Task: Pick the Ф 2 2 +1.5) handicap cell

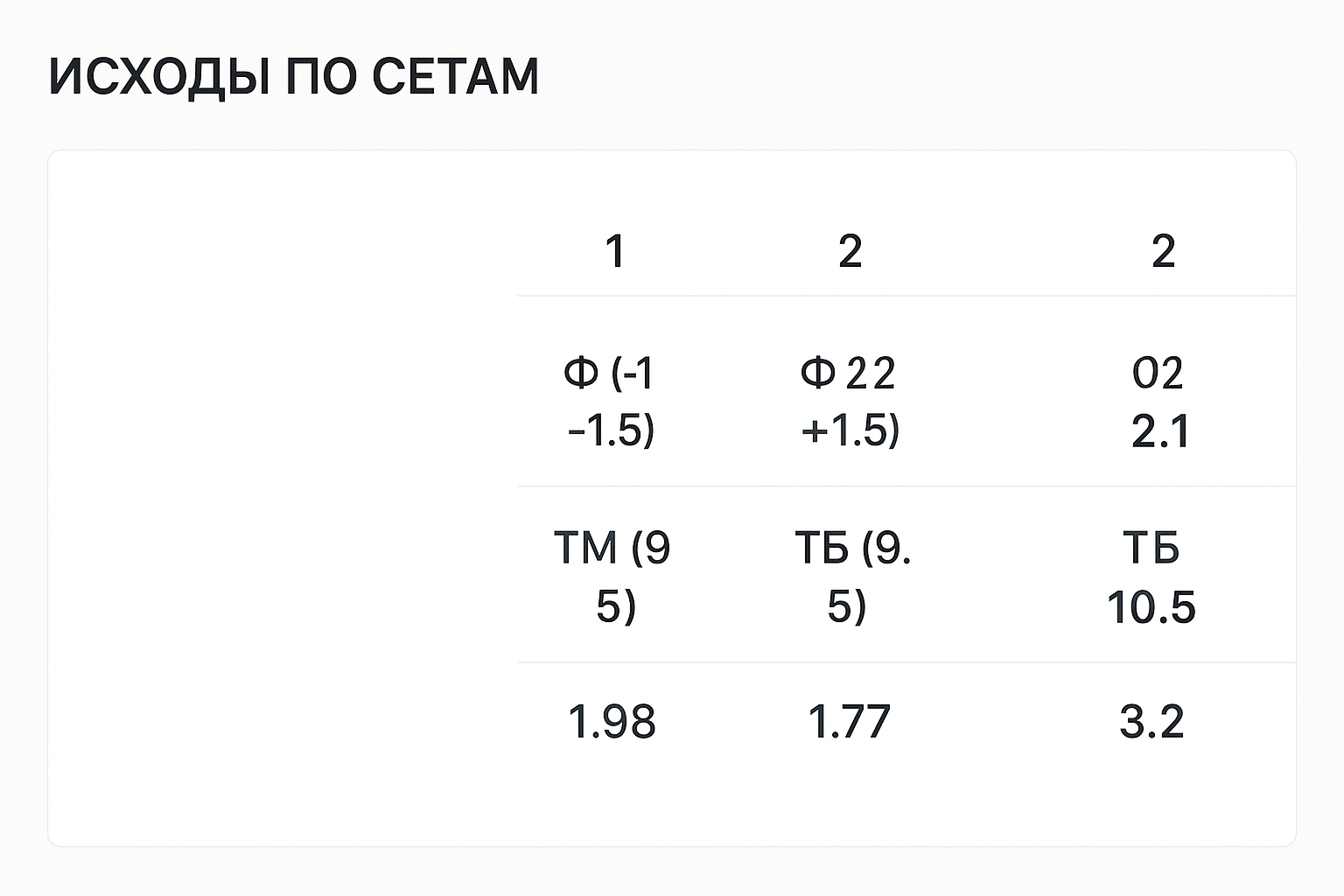Action: (x=849, y=401)
